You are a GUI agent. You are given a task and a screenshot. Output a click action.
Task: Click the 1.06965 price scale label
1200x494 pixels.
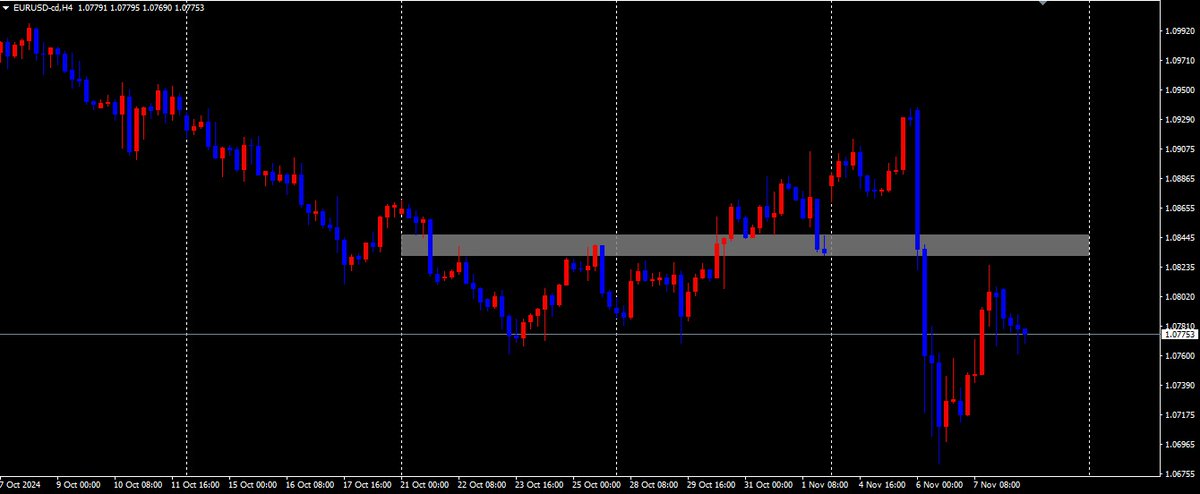coord(1180,444)
